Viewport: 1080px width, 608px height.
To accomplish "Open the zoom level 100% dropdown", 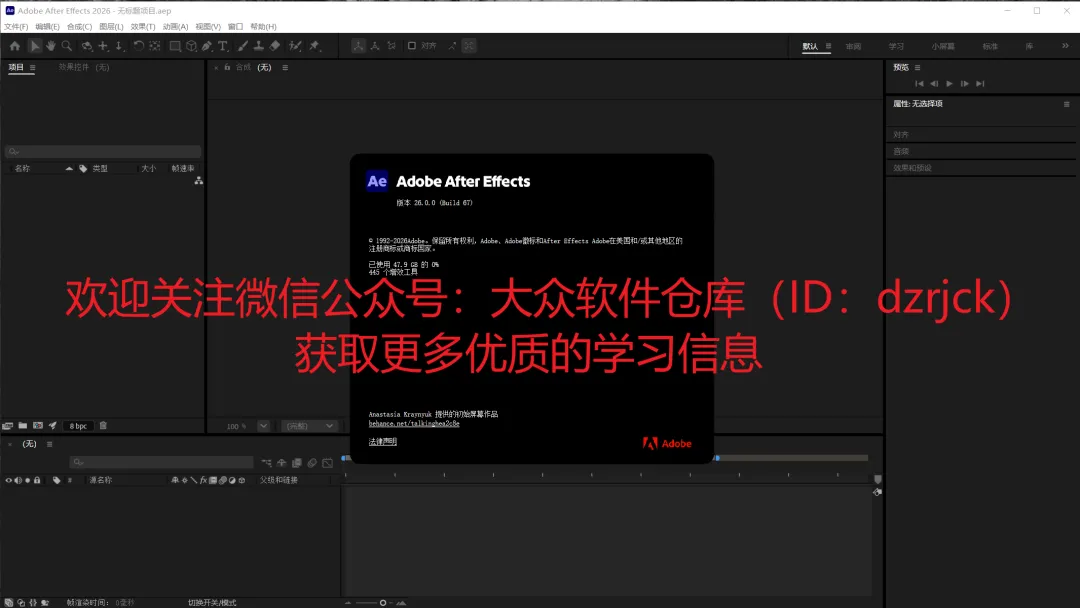I will tap(263, 426).
